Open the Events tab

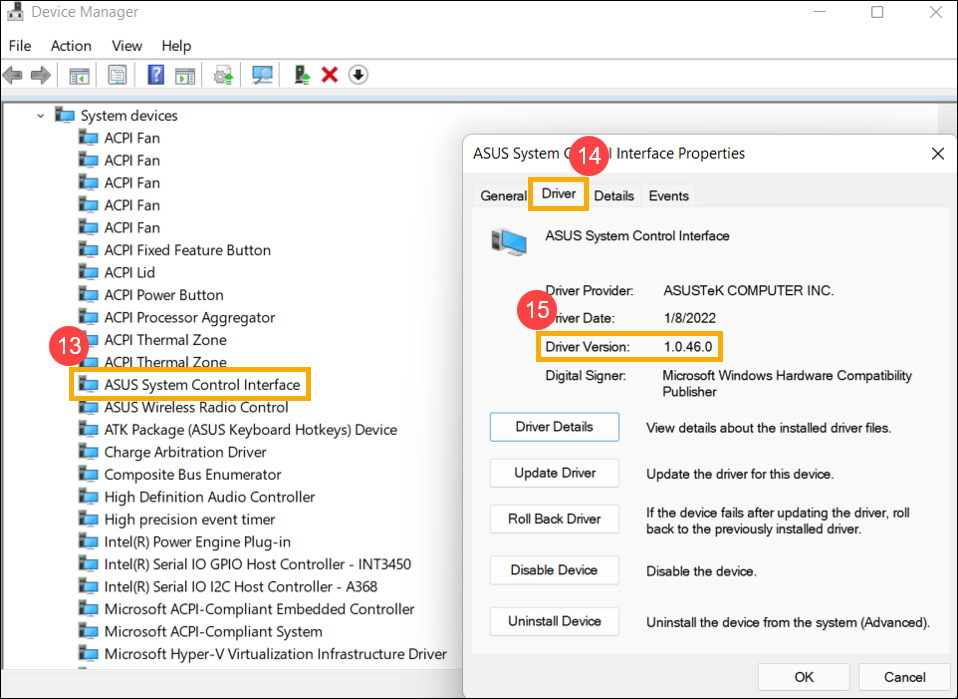coord(668,196)
